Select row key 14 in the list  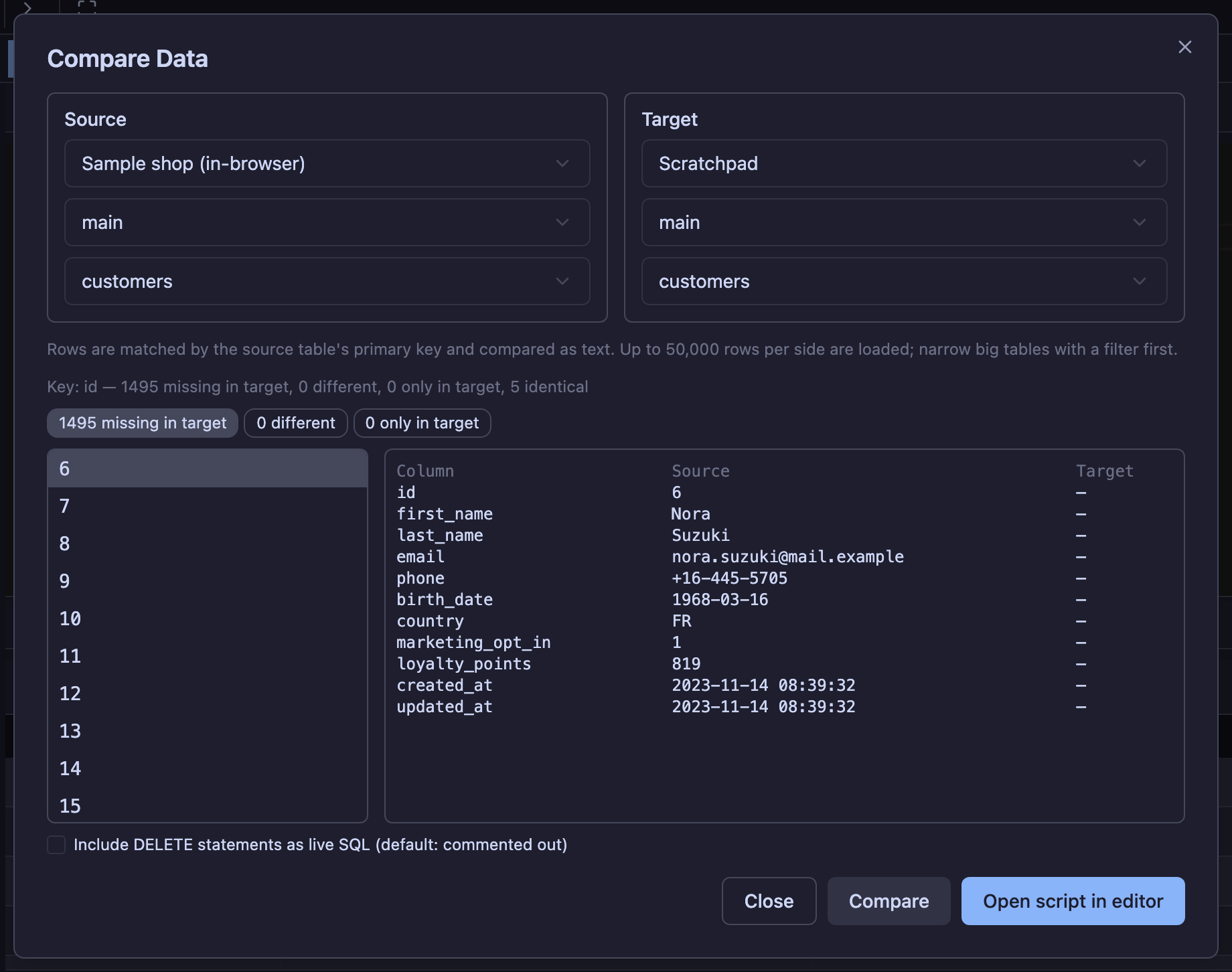click(x=208, y=768)
